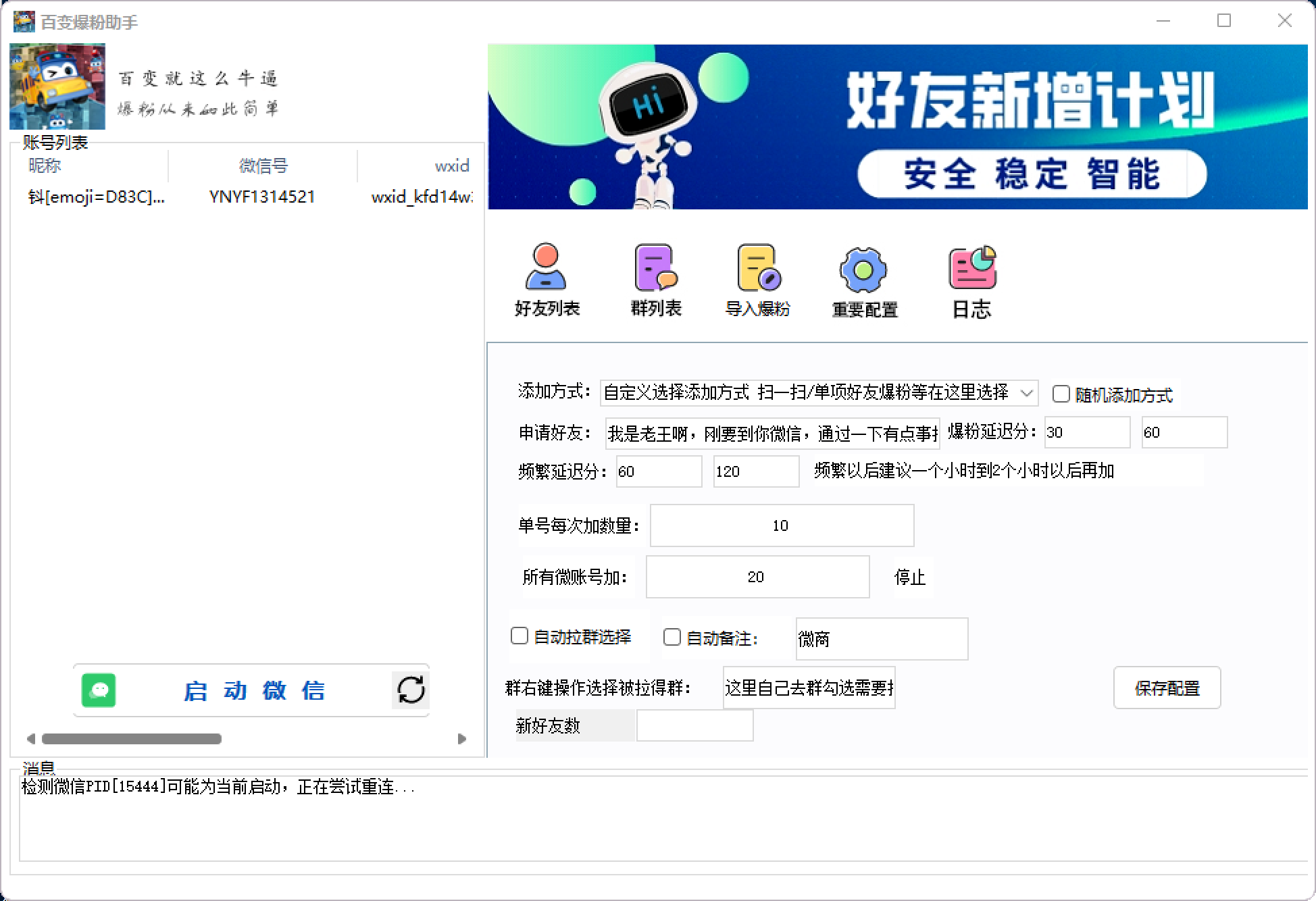The height and width of the screenshot is (901, 1316).
Task: Click 群右键操作选择被拉得群 input field
Action: click(x=809, y=688)
